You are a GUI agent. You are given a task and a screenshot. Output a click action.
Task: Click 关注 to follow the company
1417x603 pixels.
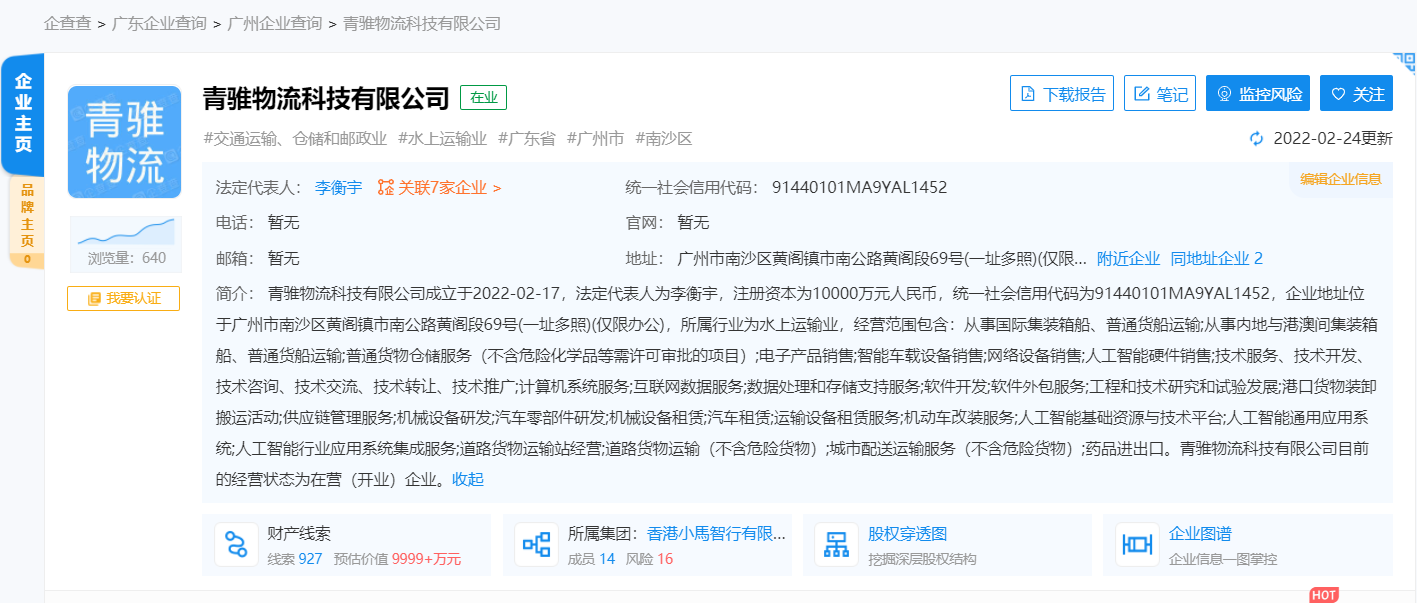(1356, 94)
